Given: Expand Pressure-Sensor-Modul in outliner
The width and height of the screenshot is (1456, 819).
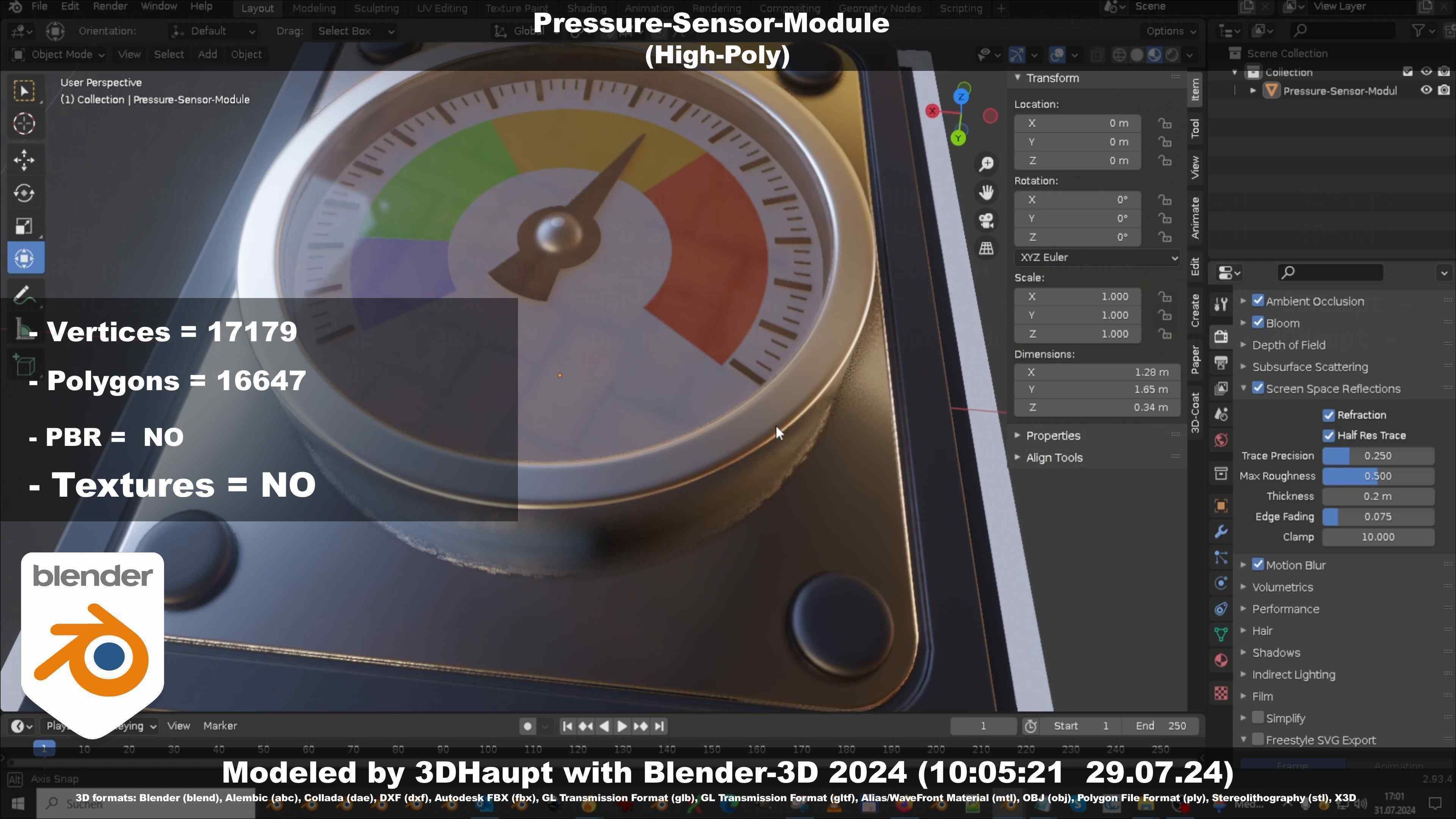Looking at the screenshot, I should [x=1253, y=91].
